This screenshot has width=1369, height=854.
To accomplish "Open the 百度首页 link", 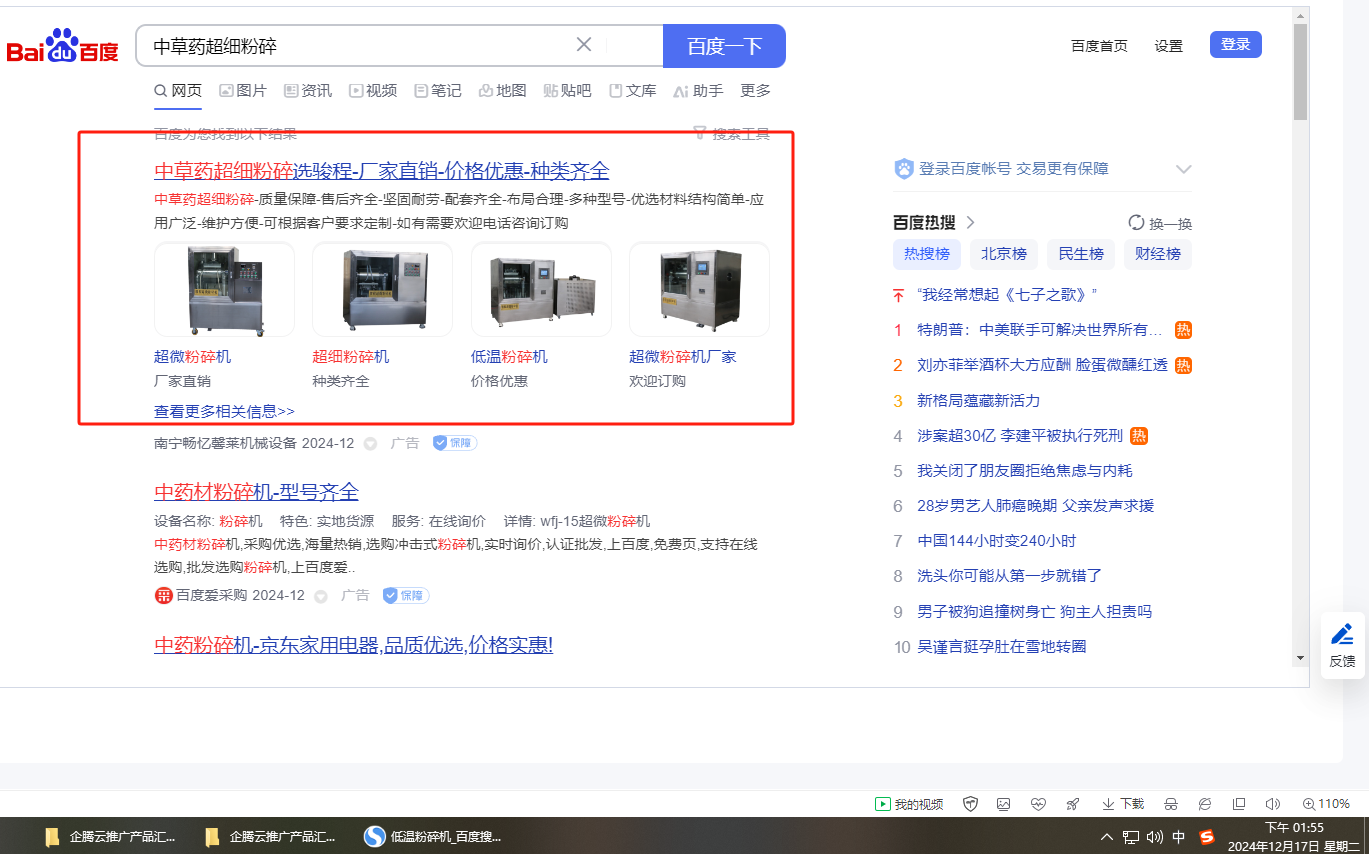I will click(1099, 46).
